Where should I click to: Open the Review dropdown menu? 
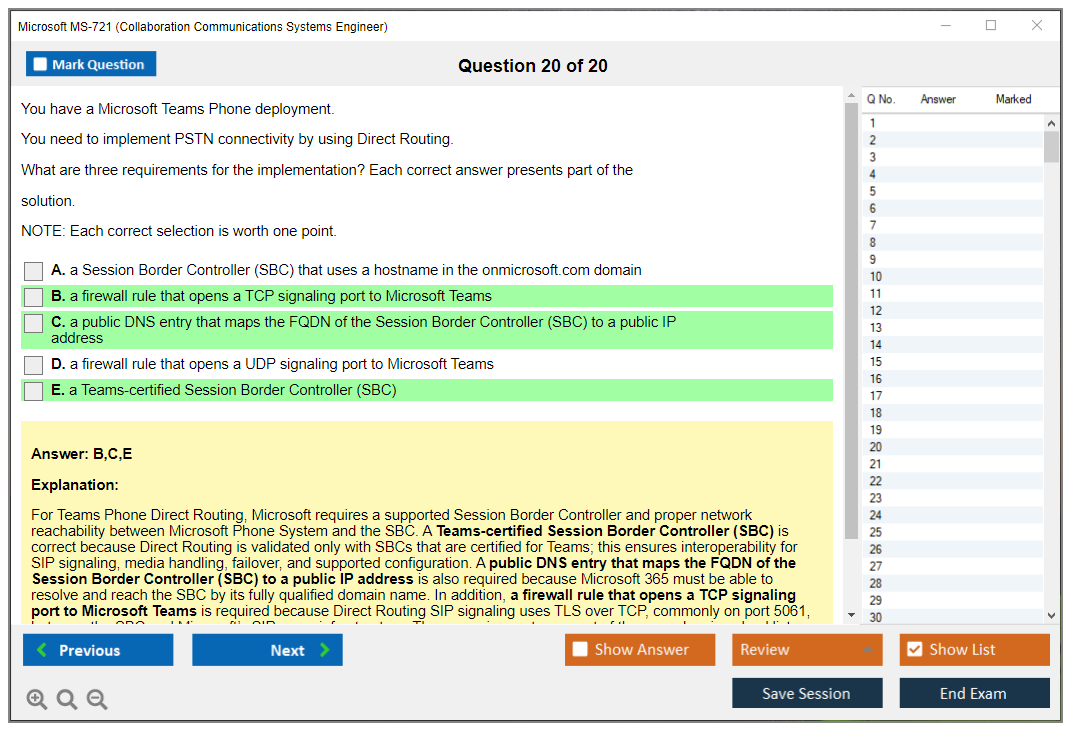[x=807, y=649]
